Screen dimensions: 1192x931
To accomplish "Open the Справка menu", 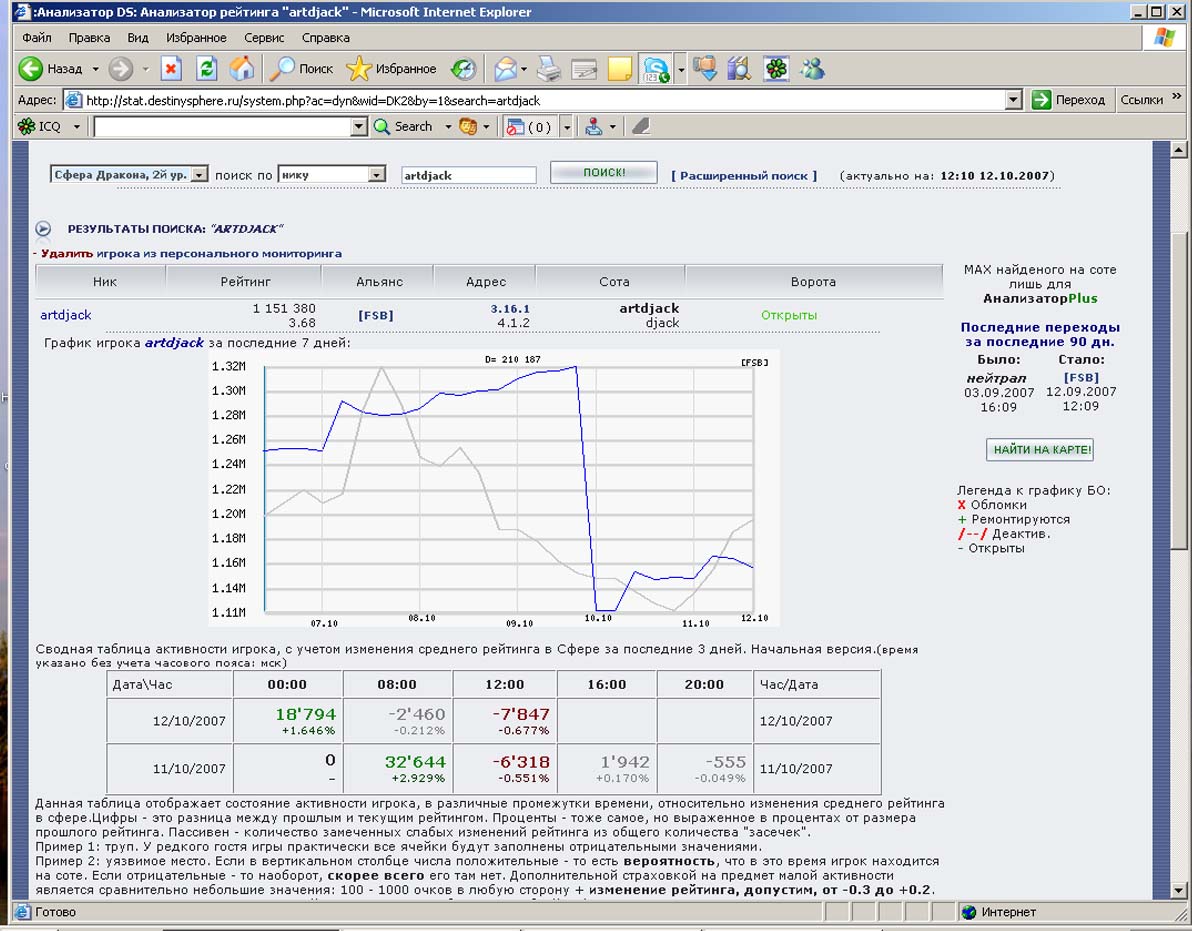I will coord(325,37).
